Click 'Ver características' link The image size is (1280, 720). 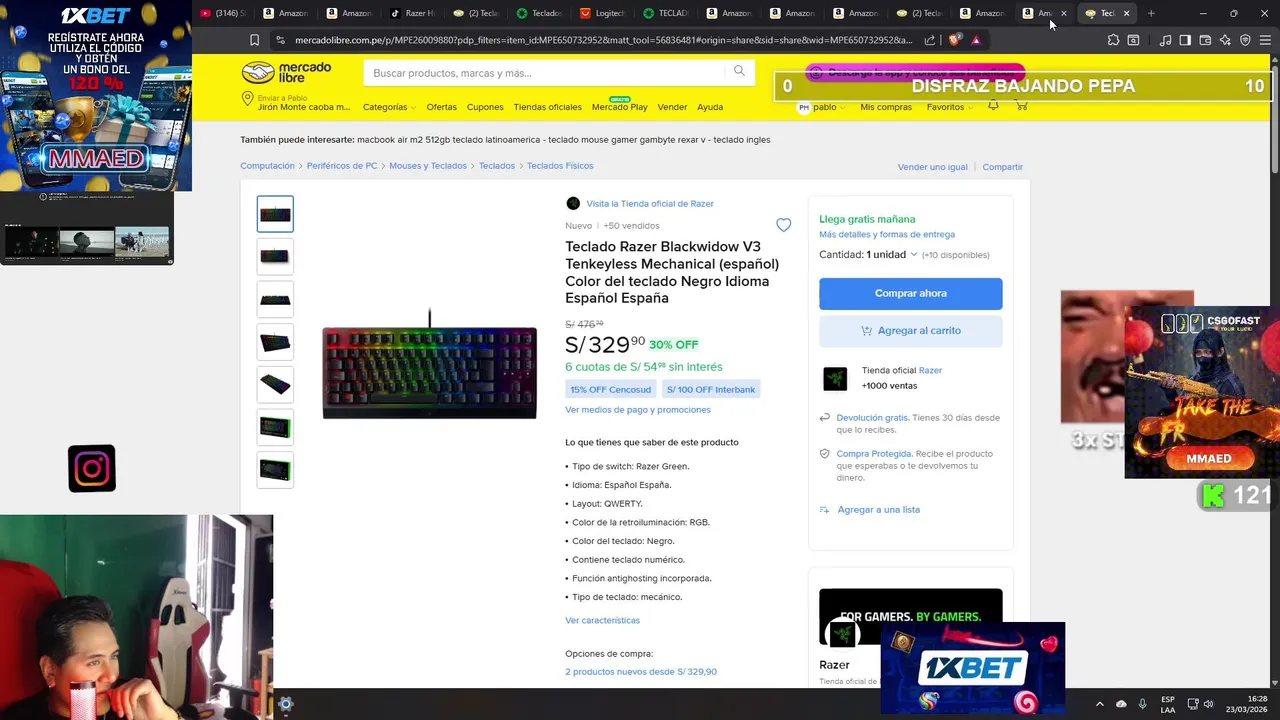click(x=602, y=620)
